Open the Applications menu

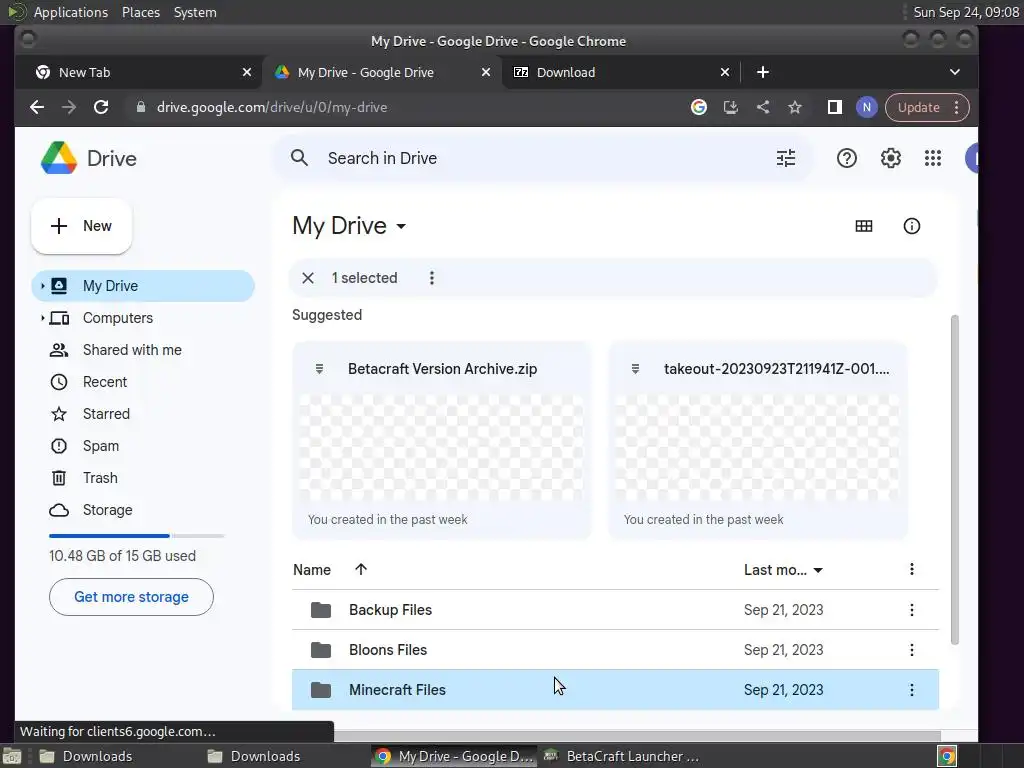71,12
